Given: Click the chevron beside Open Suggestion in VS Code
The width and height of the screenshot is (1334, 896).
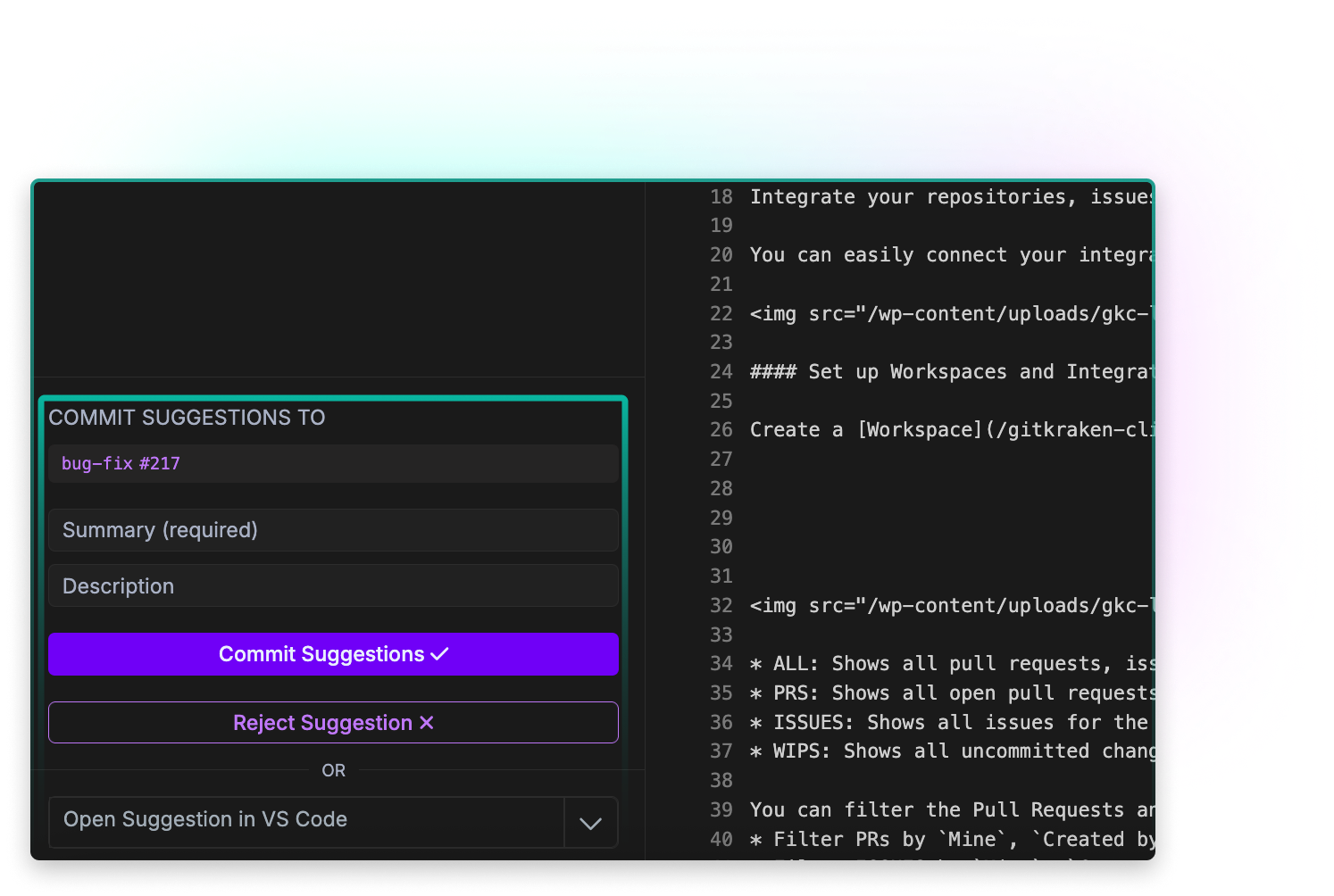Looking at the screenshot, I should click(x=590, y=822).
